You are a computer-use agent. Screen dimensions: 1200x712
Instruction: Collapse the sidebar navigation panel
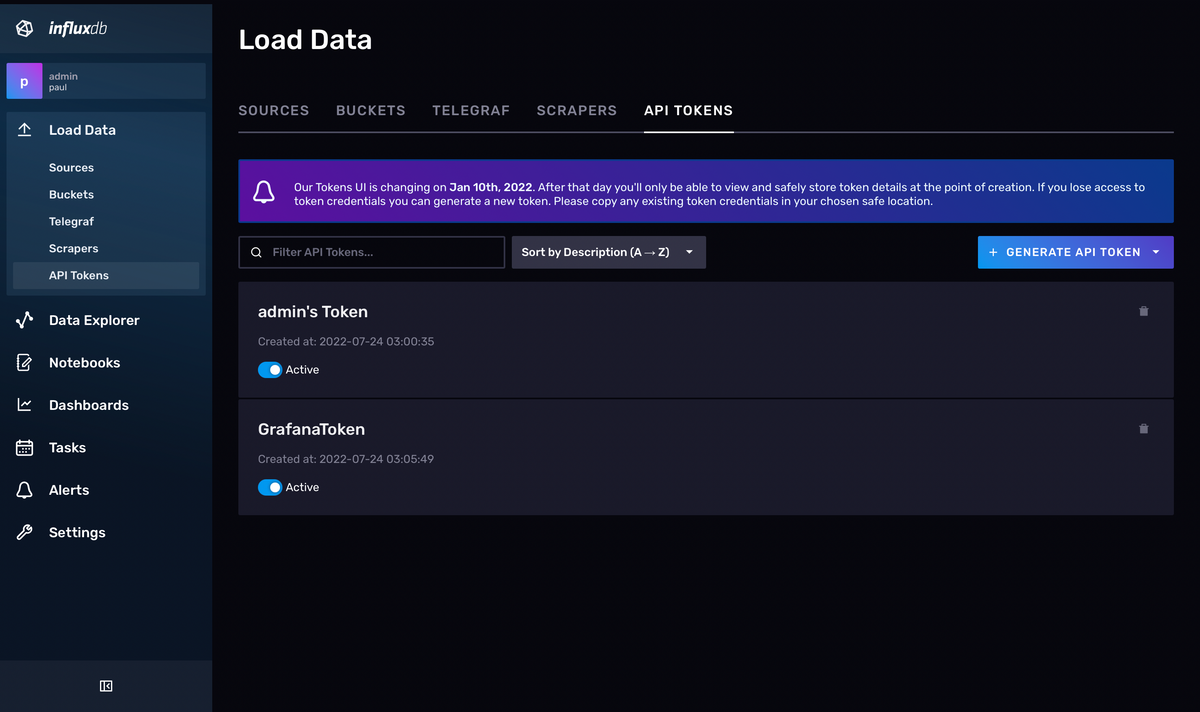[106, 686]
